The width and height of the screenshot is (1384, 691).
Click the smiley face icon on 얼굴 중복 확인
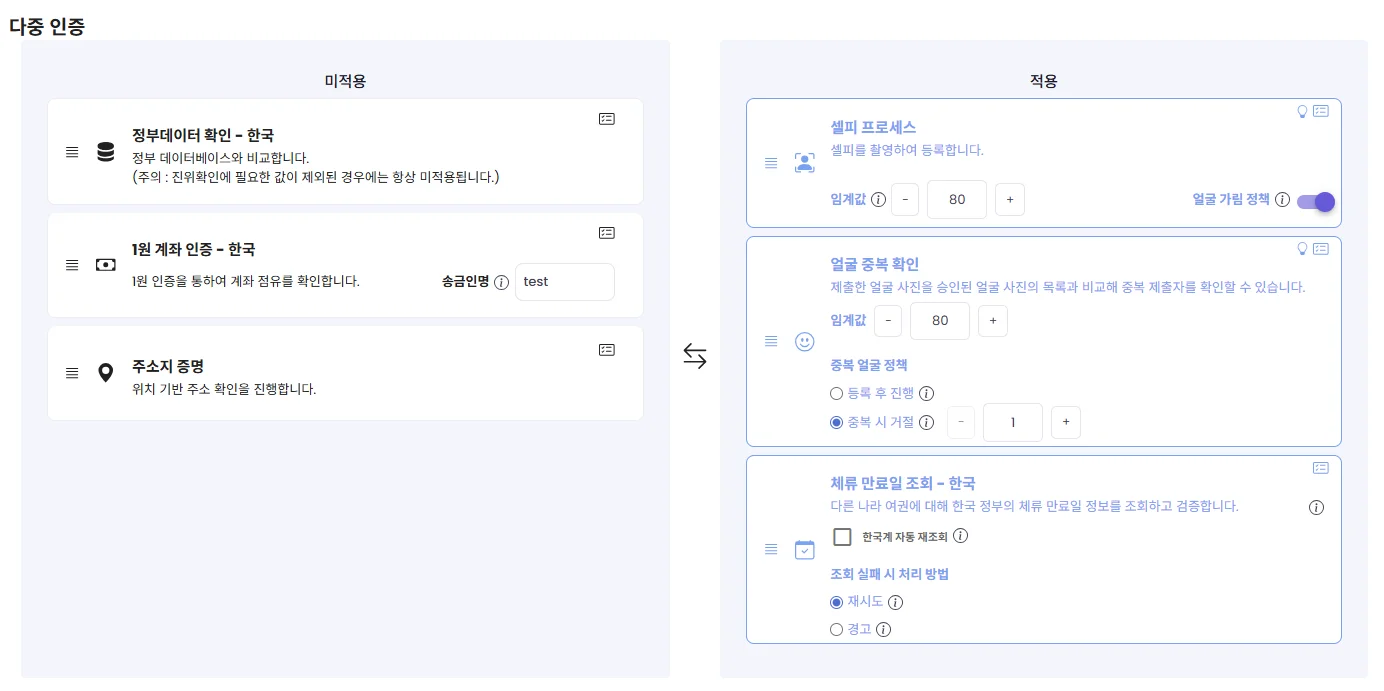804,341
